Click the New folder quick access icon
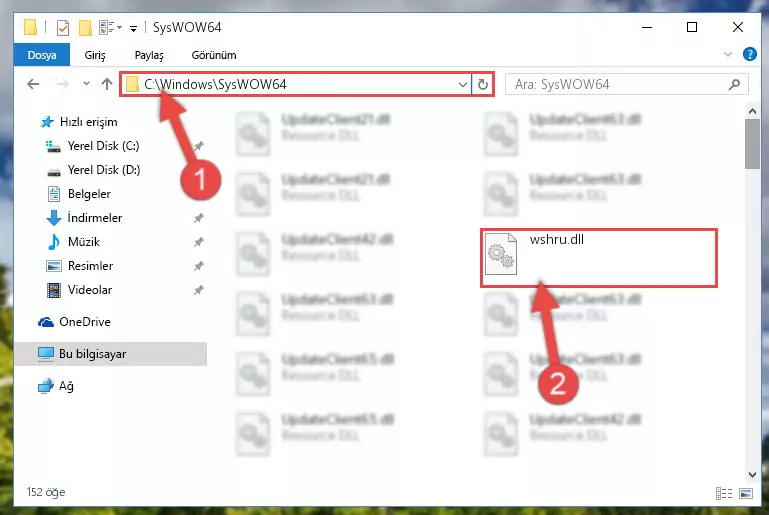 pyautogui.click(x=85, y=27)
